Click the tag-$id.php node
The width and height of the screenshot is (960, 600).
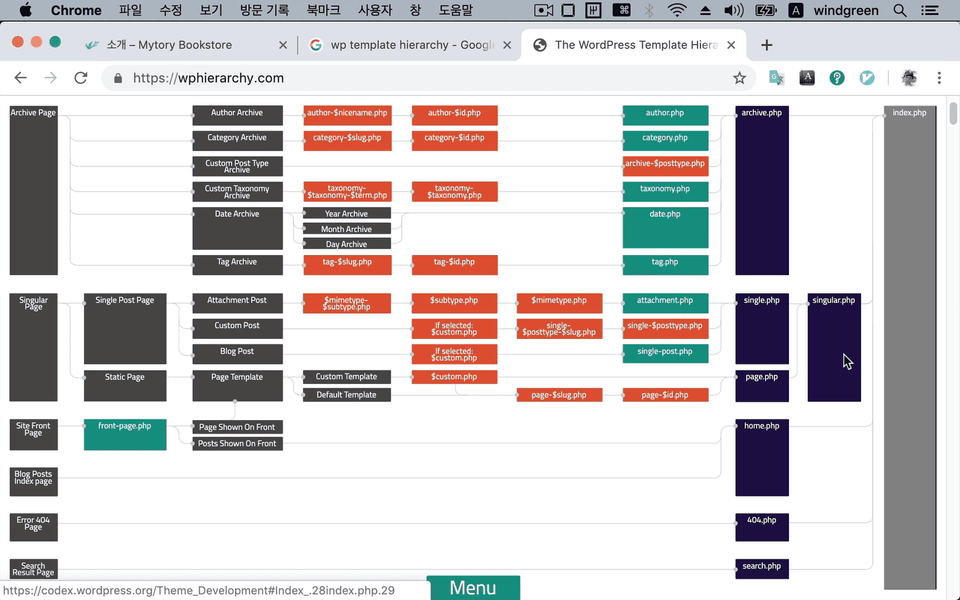454,264
